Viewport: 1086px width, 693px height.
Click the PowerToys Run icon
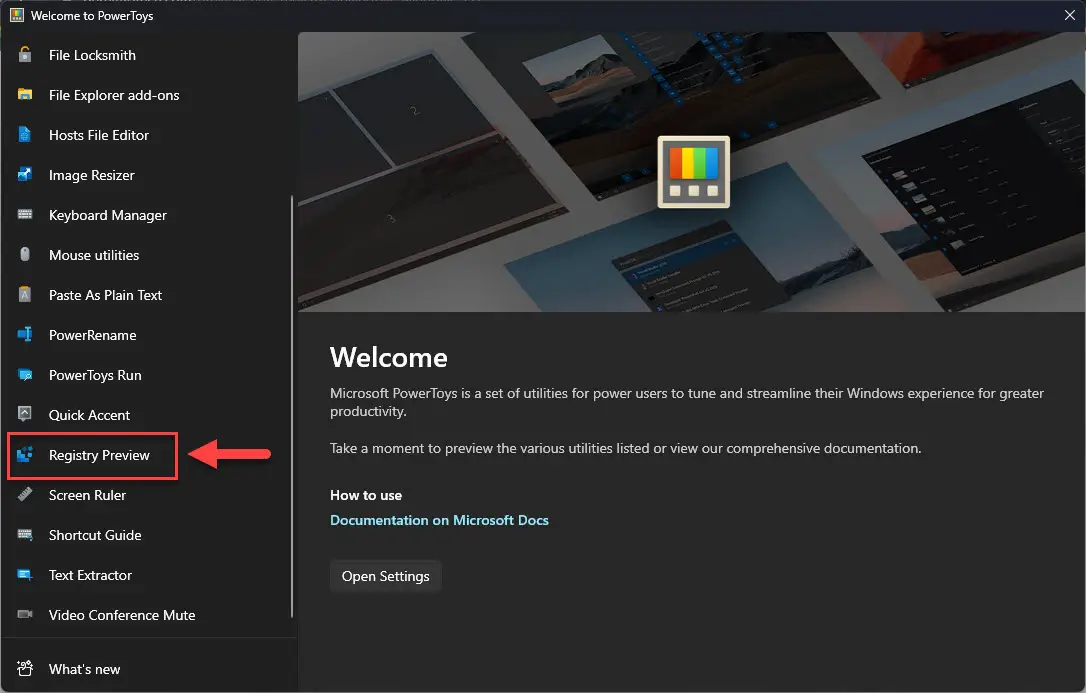[25, 375]
